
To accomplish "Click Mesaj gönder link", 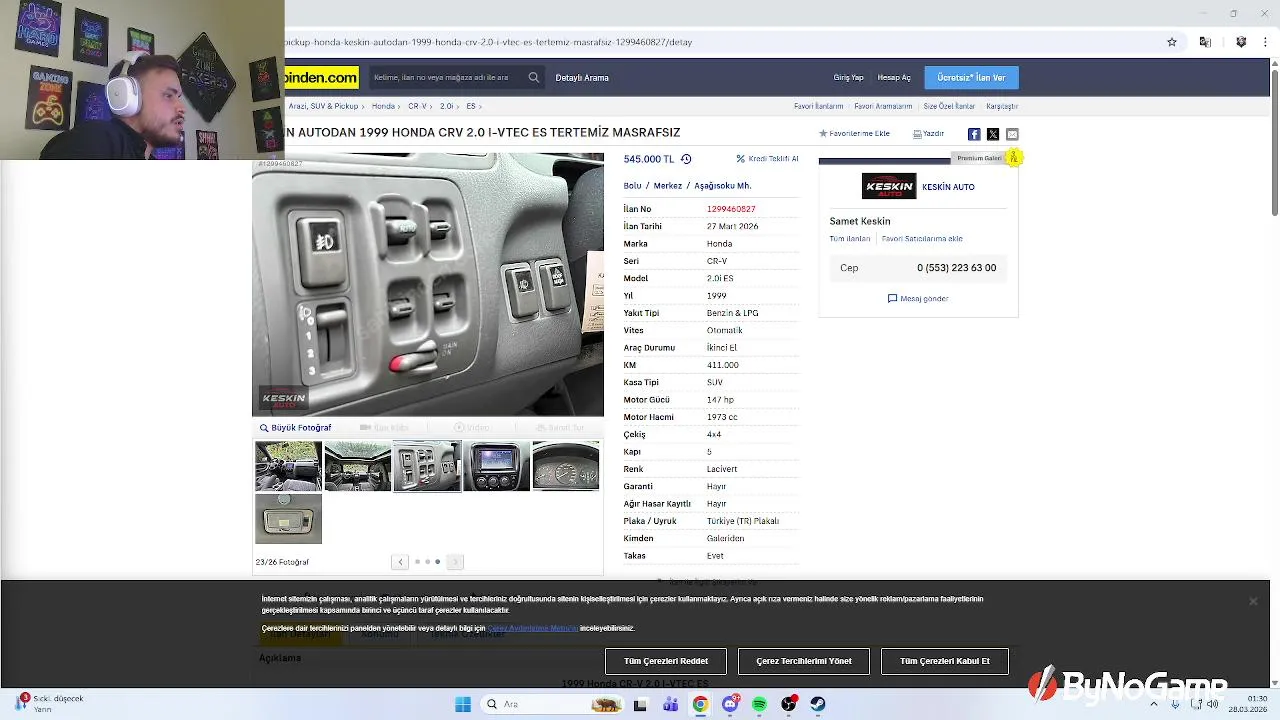I will point(918,299).
